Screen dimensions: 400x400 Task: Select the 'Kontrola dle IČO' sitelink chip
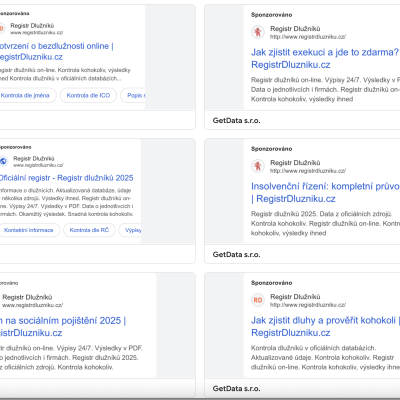pos(88,95)
